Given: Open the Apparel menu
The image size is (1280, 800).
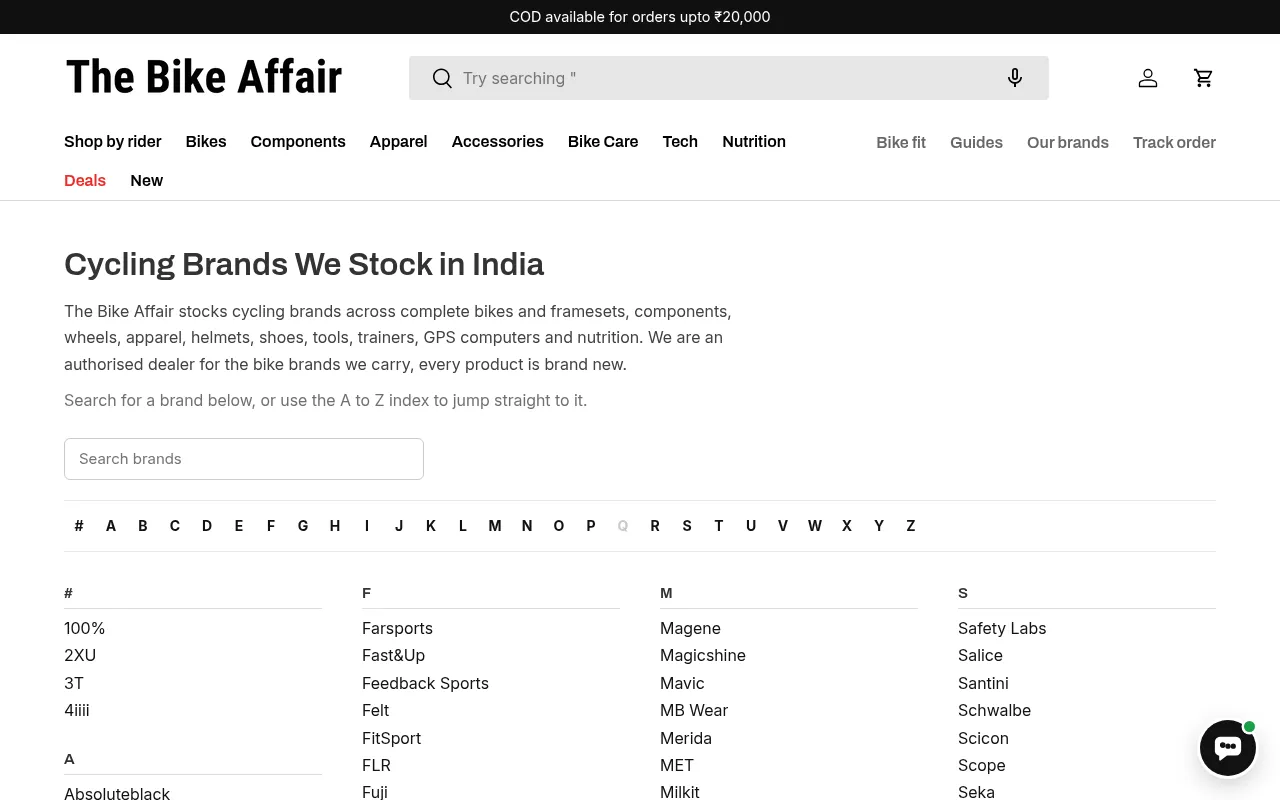Looking at the screenshot, I should coord(398,142).
